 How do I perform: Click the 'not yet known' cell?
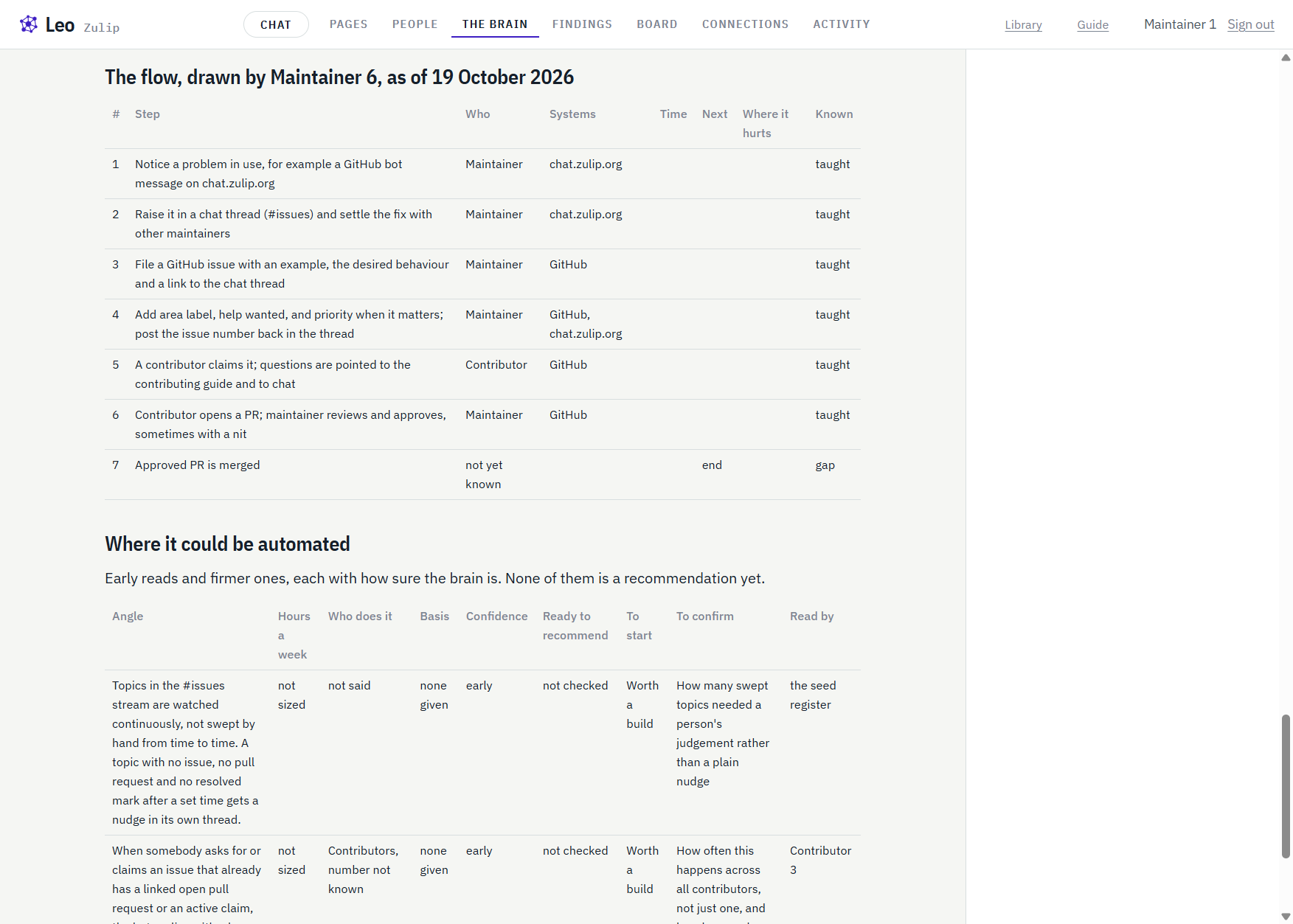coord(484,474)
